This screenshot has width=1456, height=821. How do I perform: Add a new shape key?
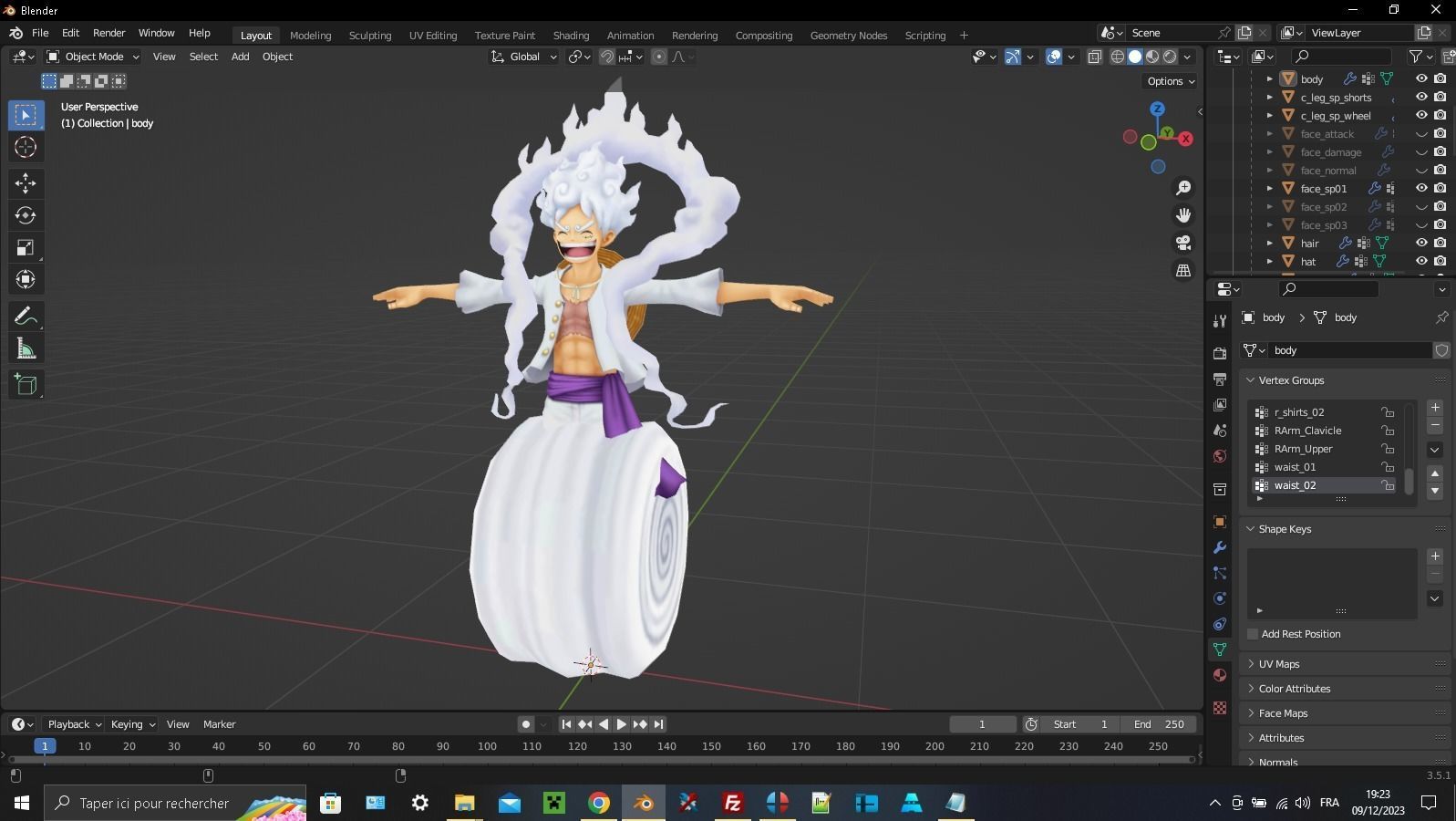pos(1435,556)
